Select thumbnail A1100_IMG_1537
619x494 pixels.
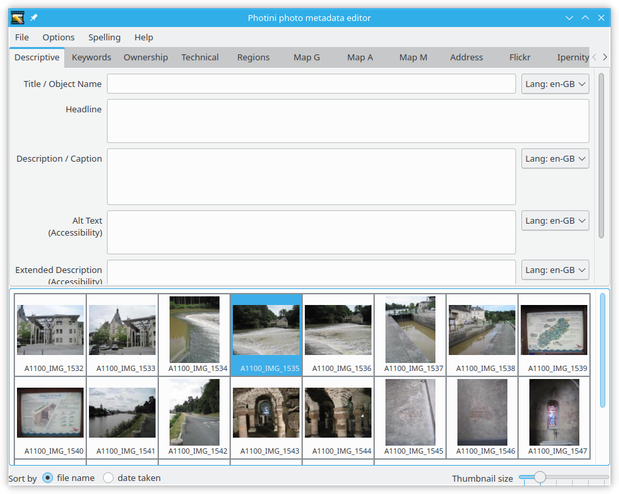point(410,335)
